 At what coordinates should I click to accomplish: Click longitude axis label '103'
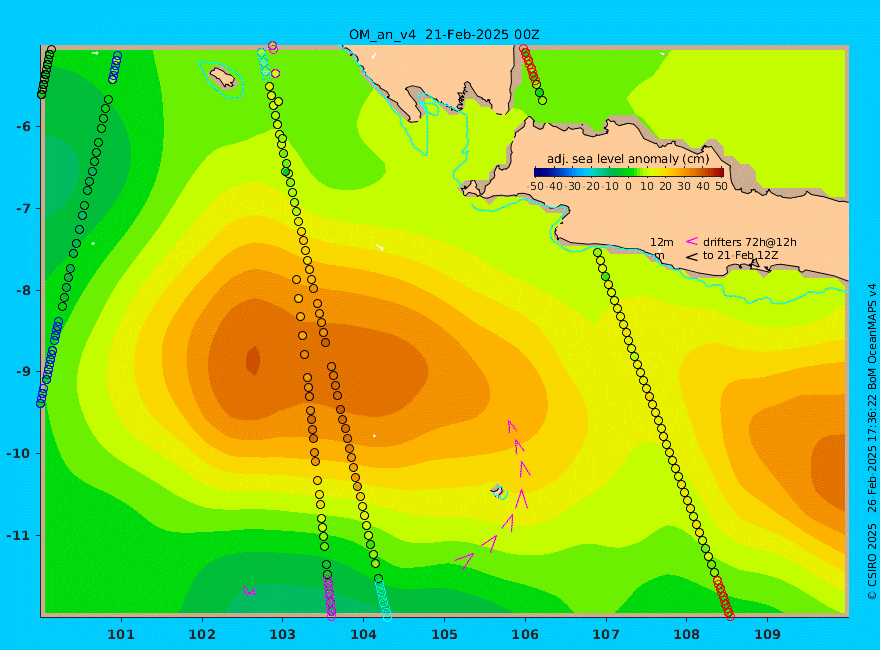(283, 635)
